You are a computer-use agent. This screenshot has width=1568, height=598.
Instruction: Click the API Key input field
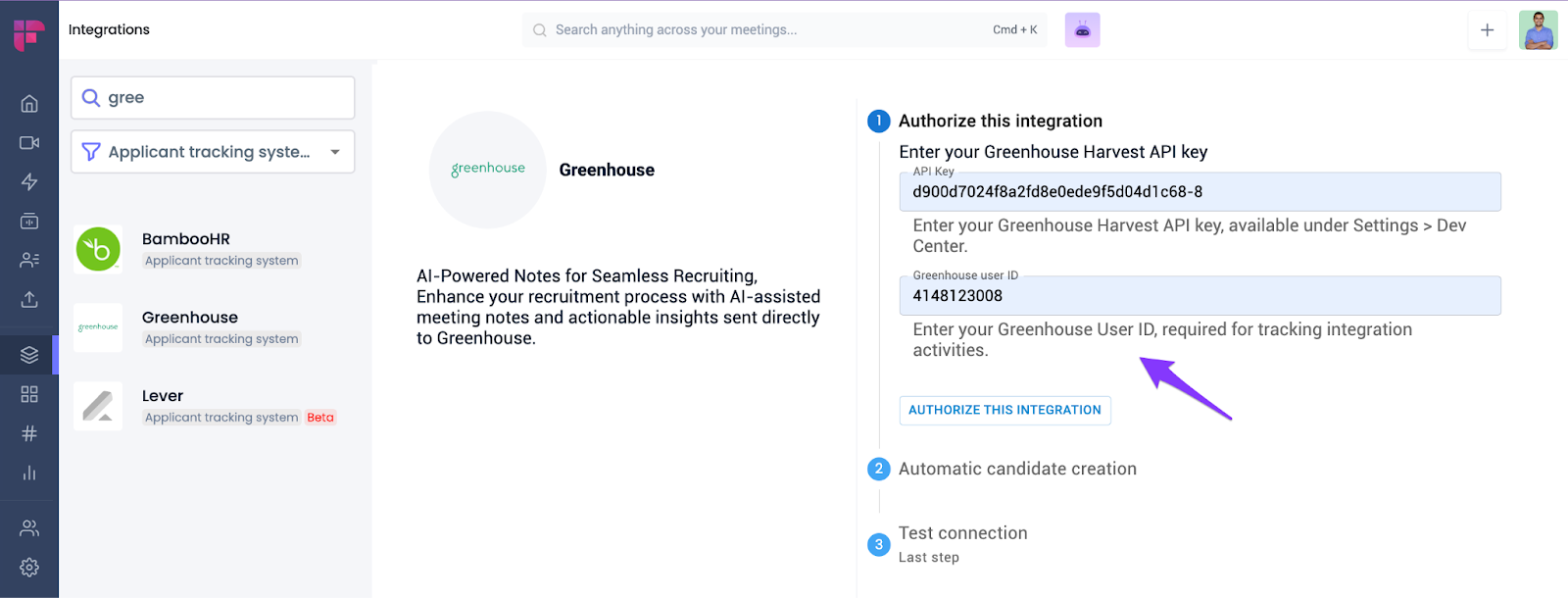(1199, 192)
